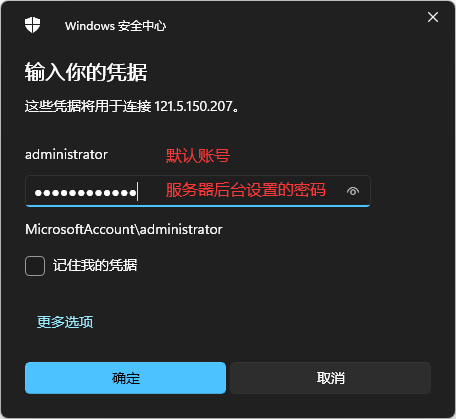Click the 记住我的凭据 label text

tap(95, 265)
